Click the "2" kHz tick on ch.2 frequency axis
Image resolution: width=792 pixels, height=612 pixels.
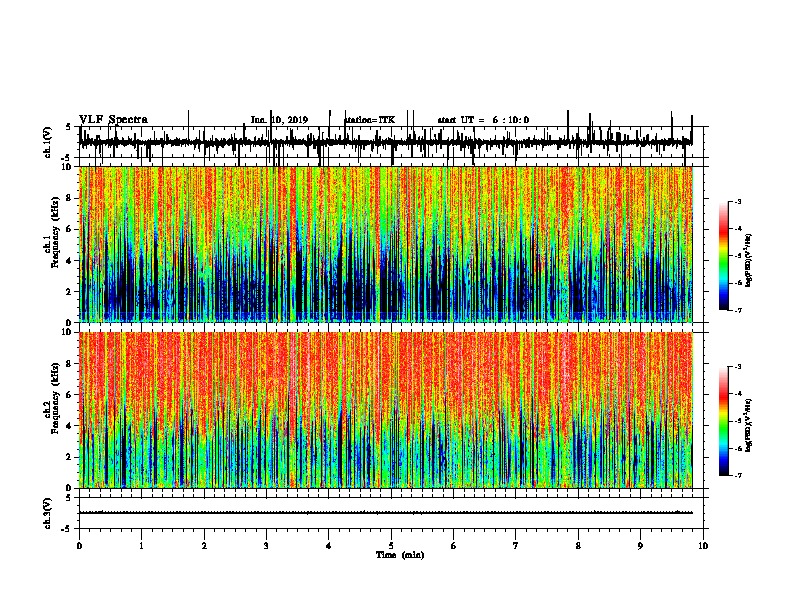click(x=70, y=457)
